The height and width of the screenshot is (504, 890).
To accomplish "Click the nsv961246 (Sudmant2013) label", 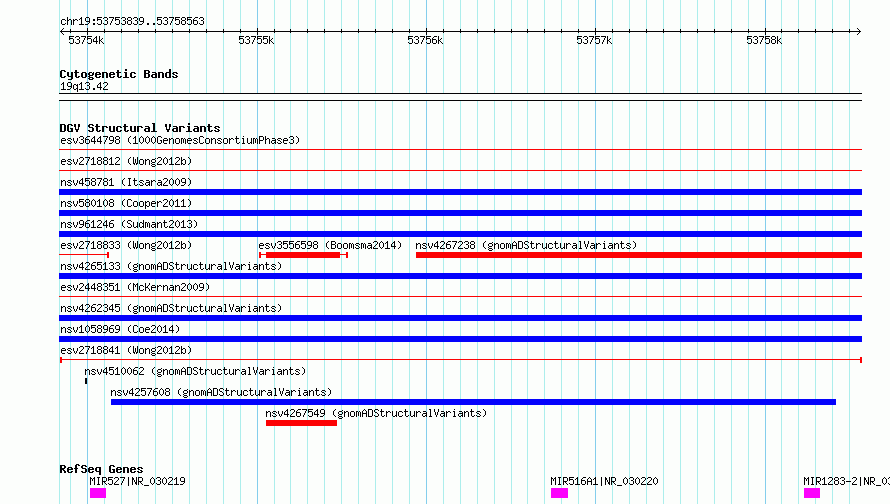I will click(x=129, y=224).
